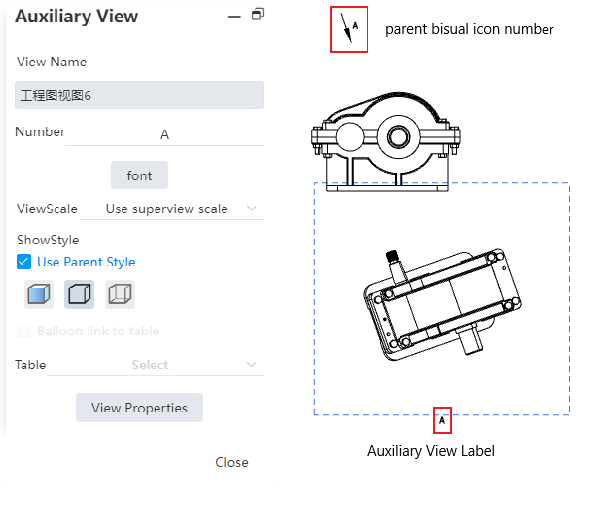Screen dimensions: 592x520
Task: Click the View Name input field
Action: [139, 95]
